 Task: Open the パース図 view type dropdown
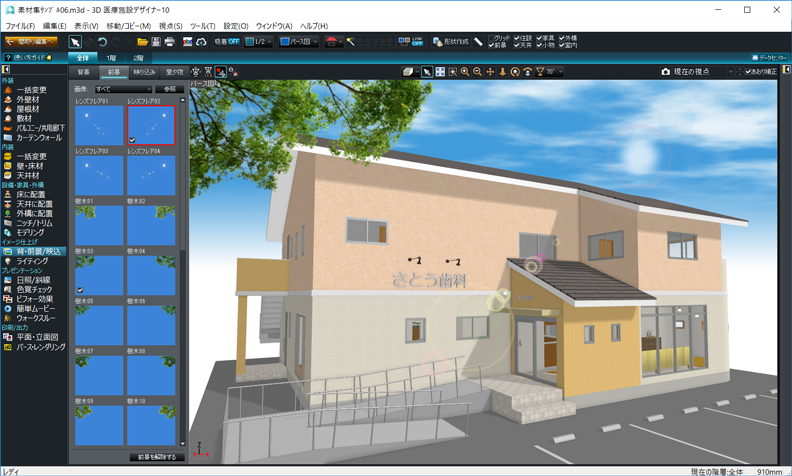click(x=299, y=41)
